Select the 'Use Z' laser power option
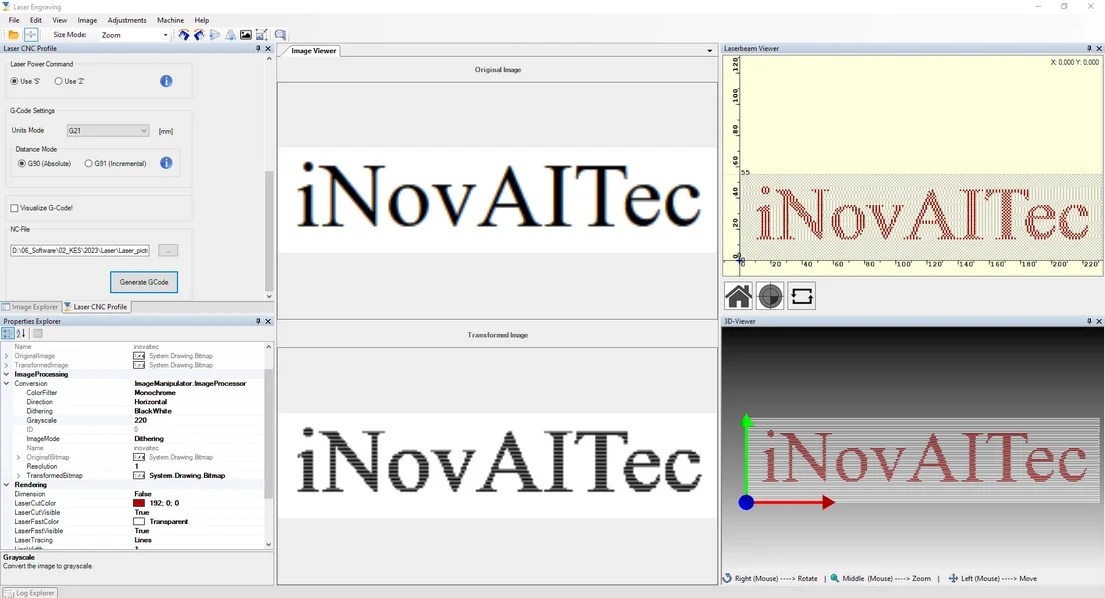This screenshot has height=598, width=1105. coord(60,81)
